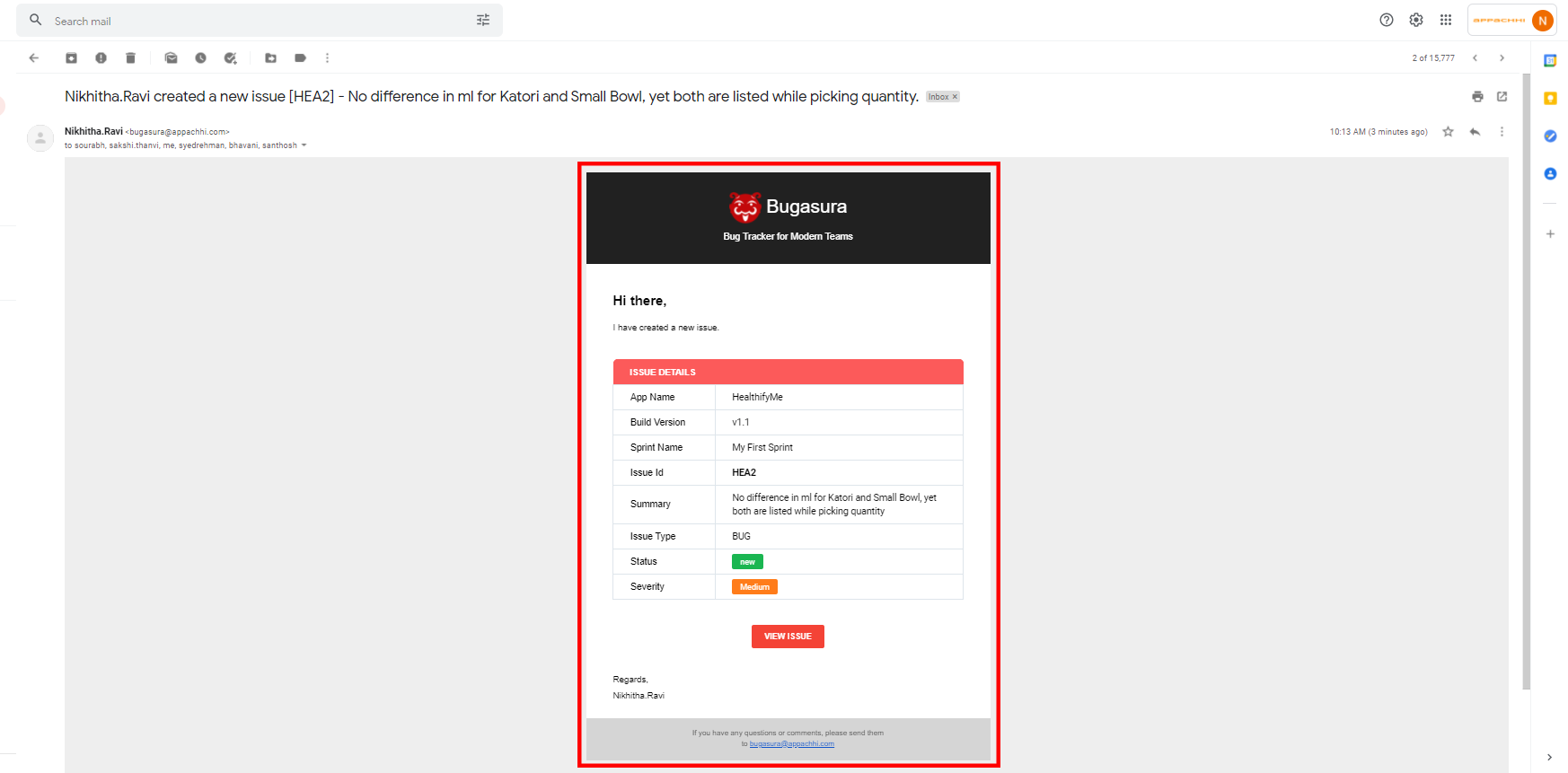Show search options filter

(483, 20)
